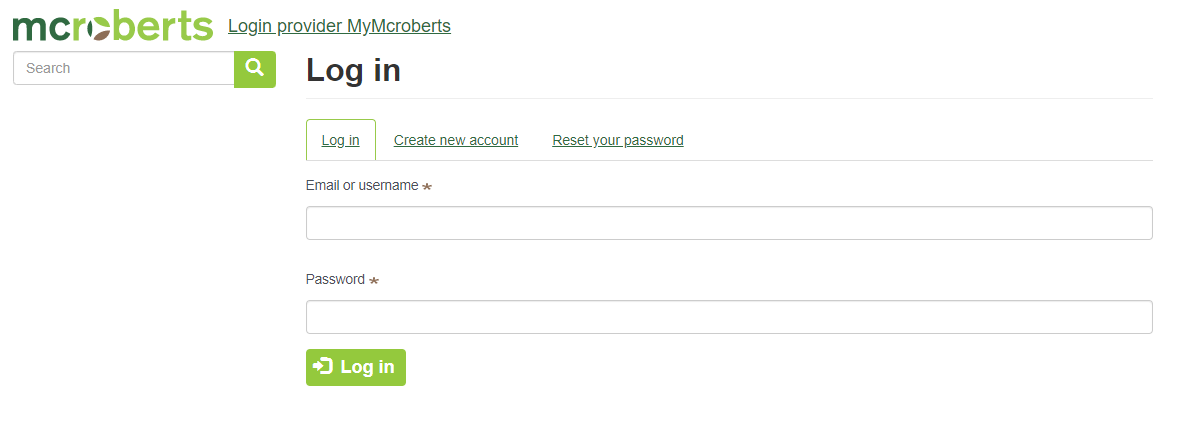Click the divider line under the heading

point(729,99)
